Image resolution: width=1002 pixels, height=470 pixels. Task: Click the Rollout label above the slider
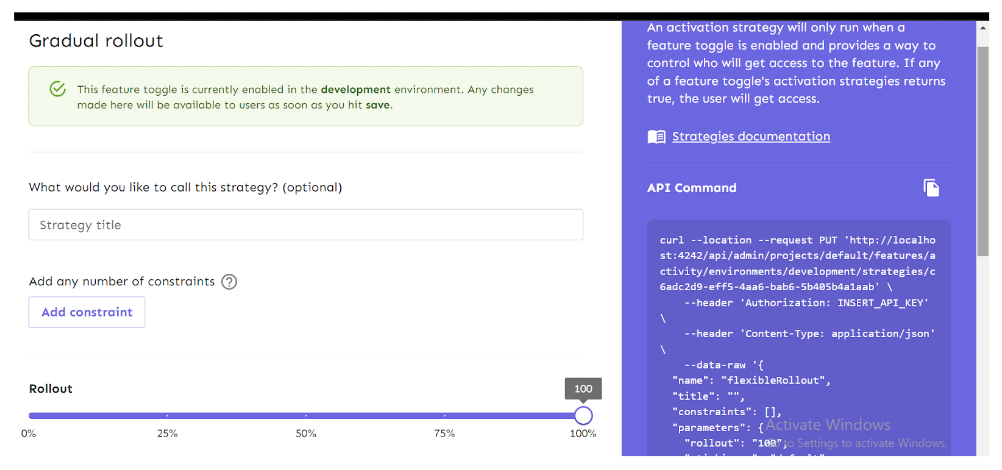(x=51, y=389)
